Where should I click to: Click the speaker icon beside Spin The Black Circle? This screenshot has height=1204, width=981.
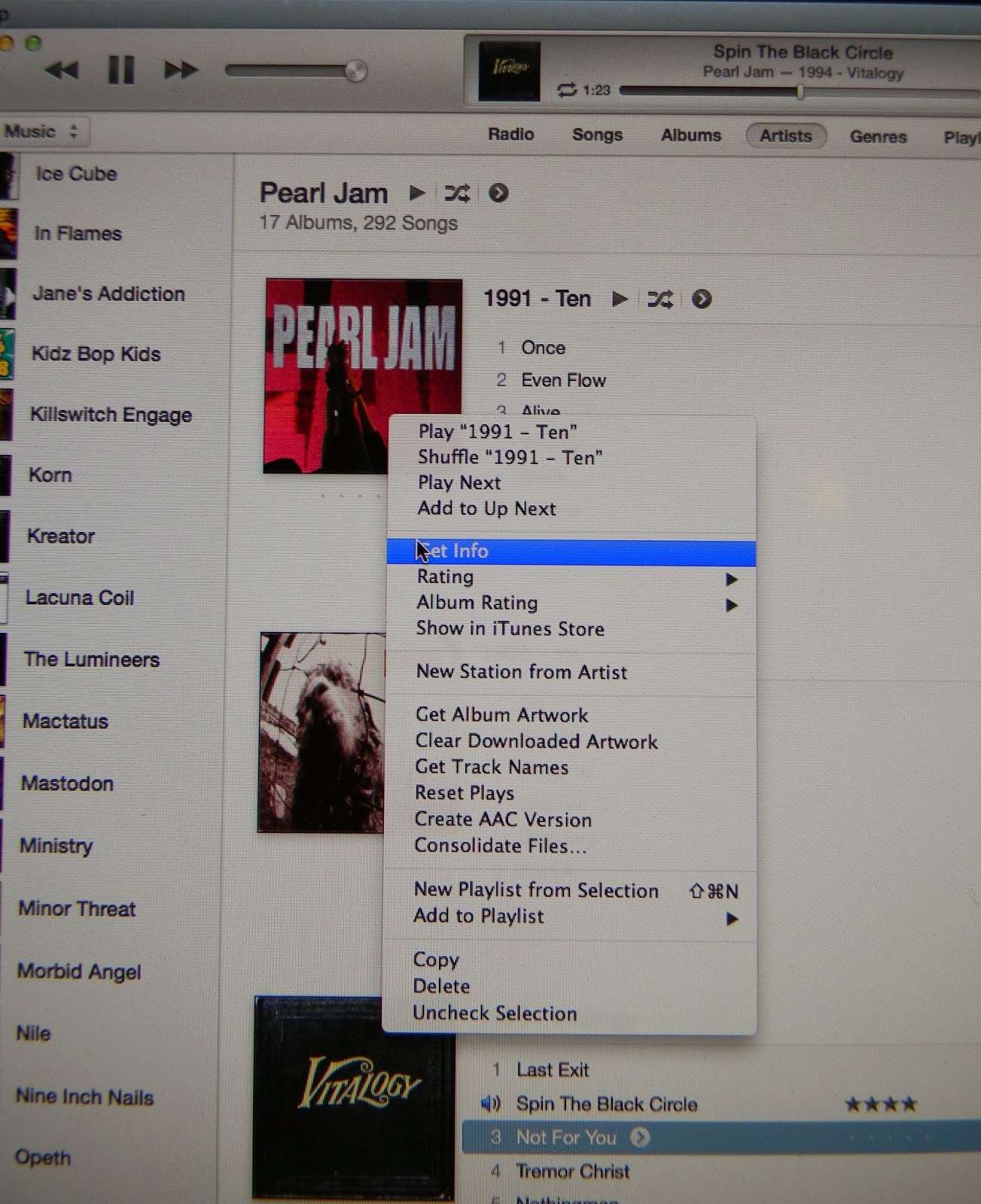click(x=490, y=1104)
